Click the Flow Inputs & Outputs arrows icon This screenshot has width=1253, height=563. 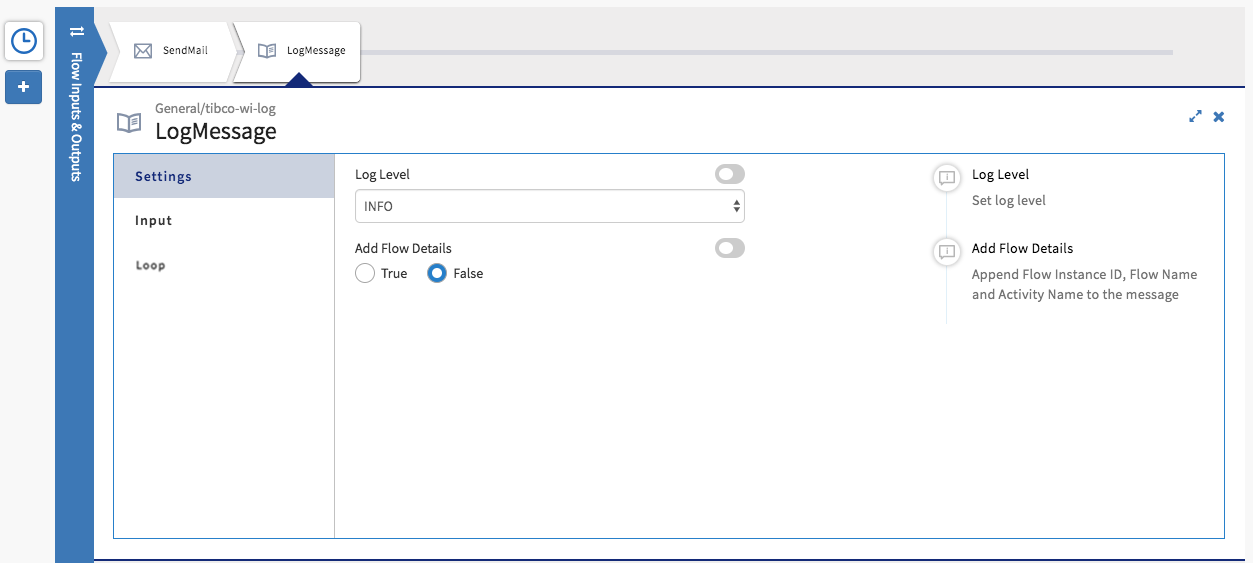click(x=76, y=32)
